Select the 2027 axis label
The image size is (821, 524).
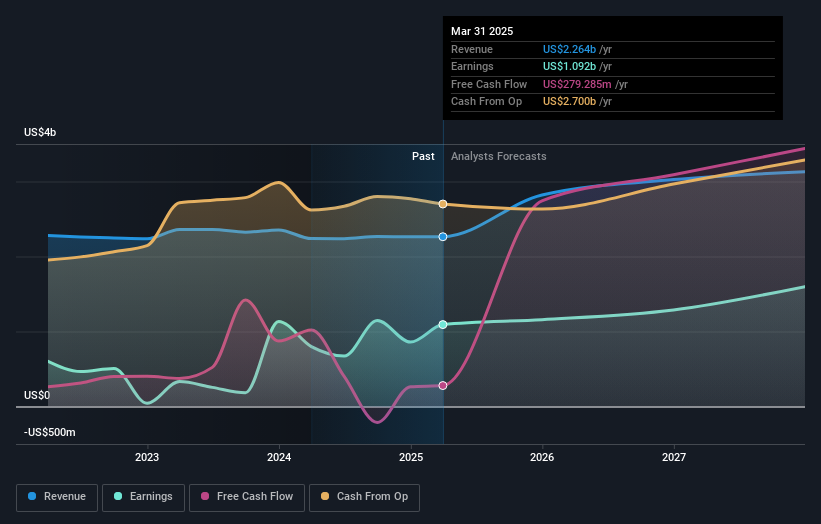coord(674,457)
